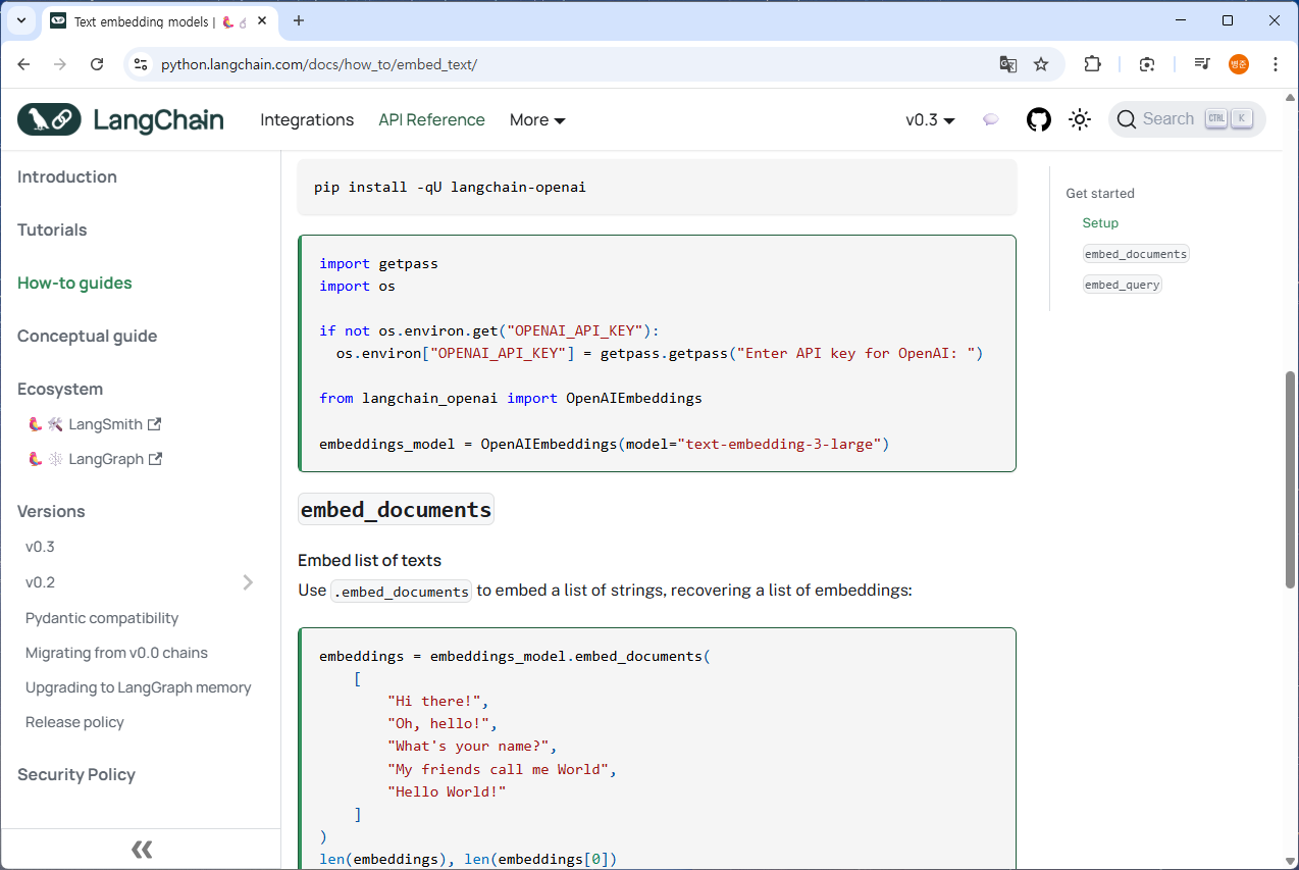Open Pydantic compatibility page

(x=102, y=618)
